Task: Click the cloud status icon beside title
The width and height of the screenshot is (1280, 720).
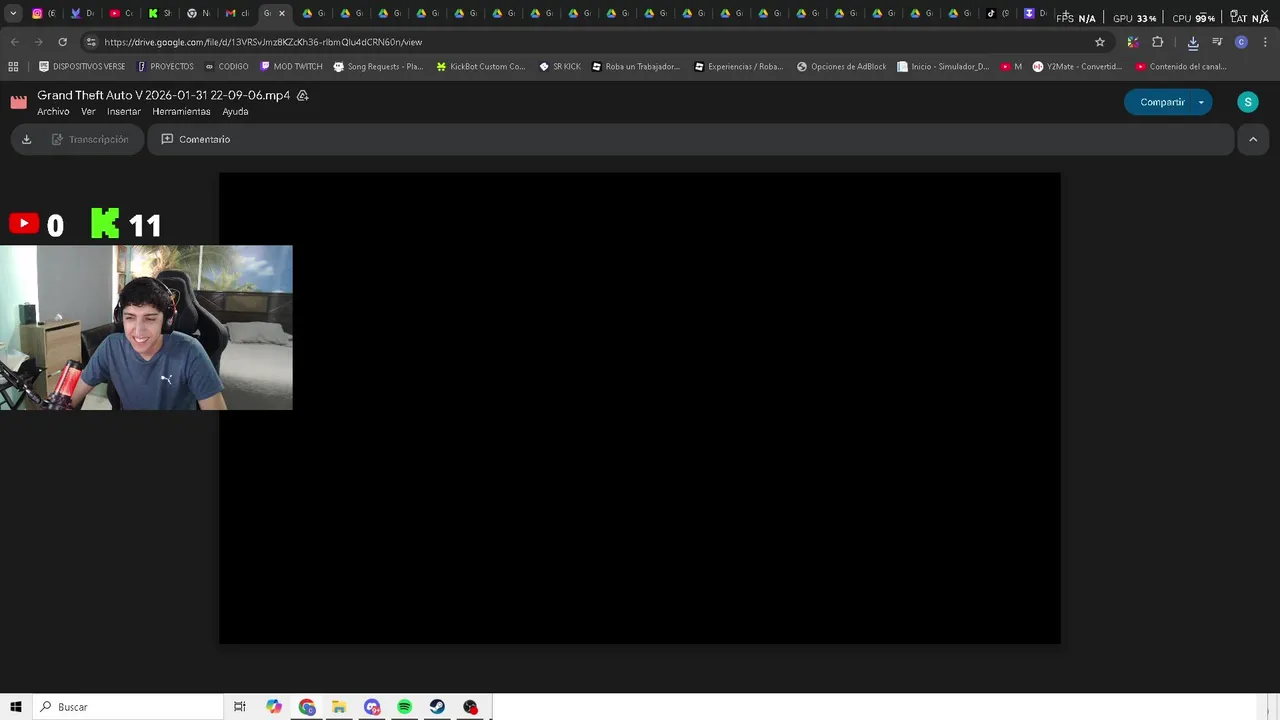Action: (x=302, y=95)
